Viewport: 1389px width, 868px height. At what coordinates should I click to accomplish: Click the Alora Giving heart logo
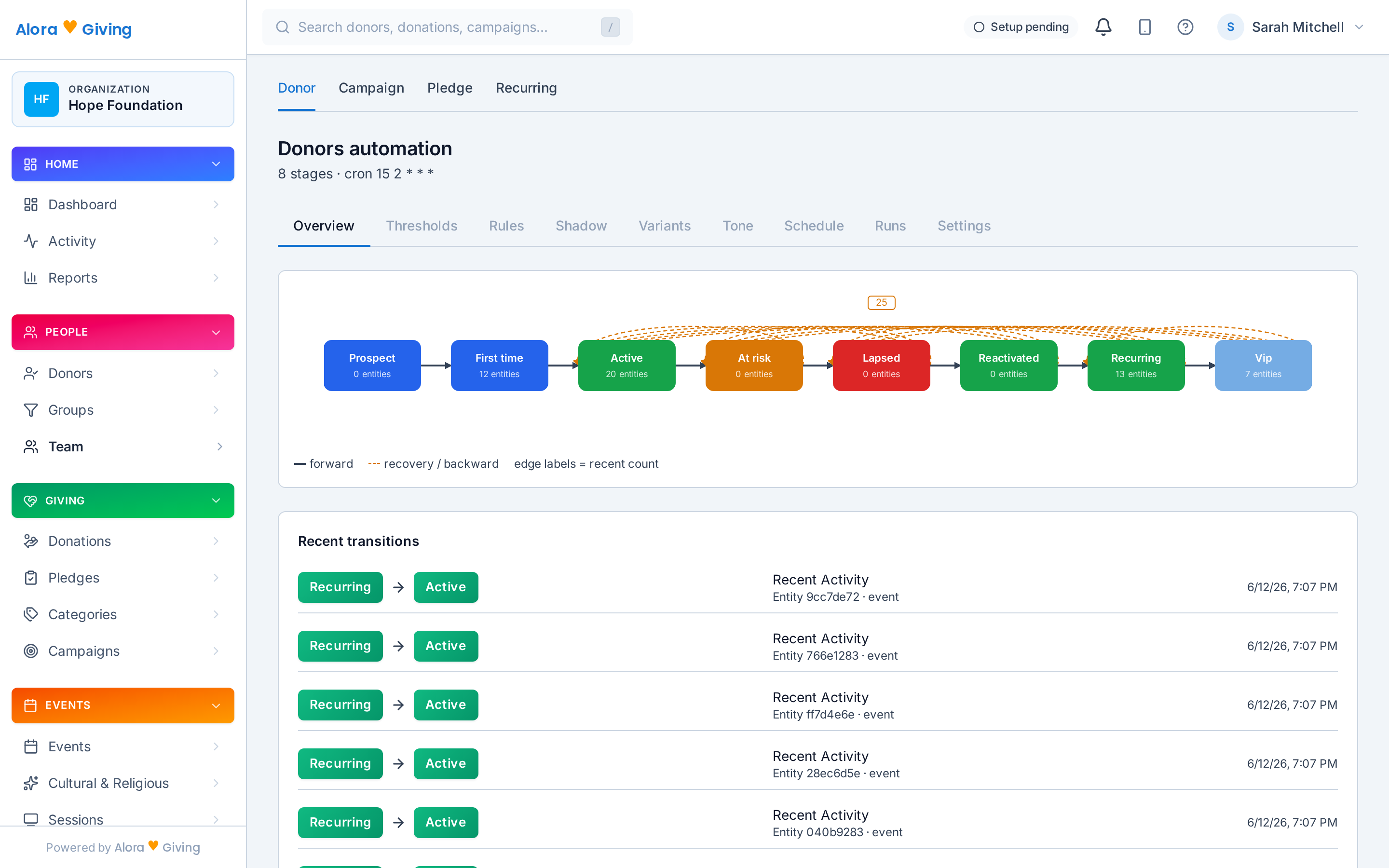(x=69, y=27)
